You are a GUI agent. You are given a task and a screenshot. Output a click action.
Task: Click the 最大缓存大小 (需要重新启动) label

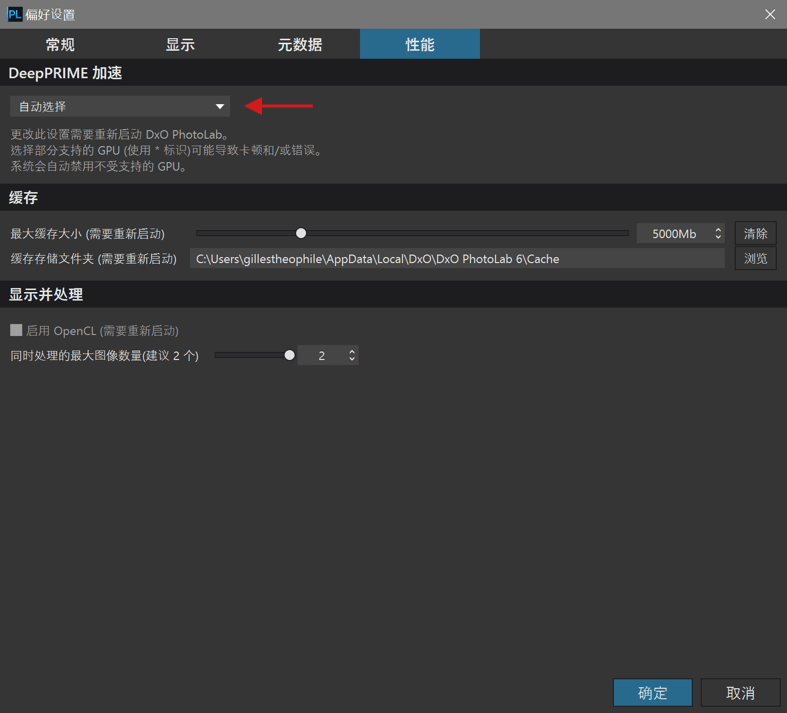pos(87,234)
